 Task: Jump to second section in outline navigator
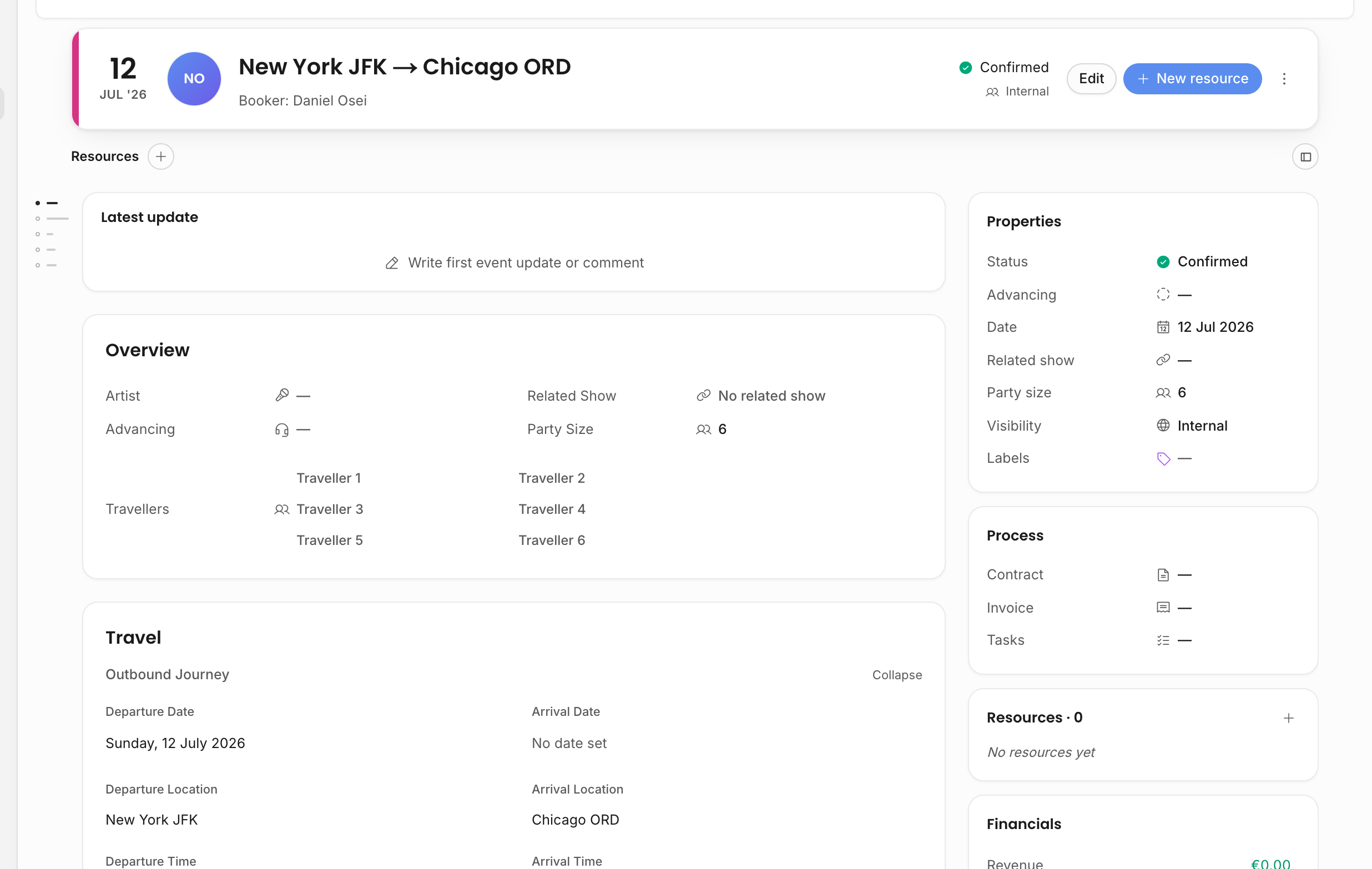coord(52,219)
